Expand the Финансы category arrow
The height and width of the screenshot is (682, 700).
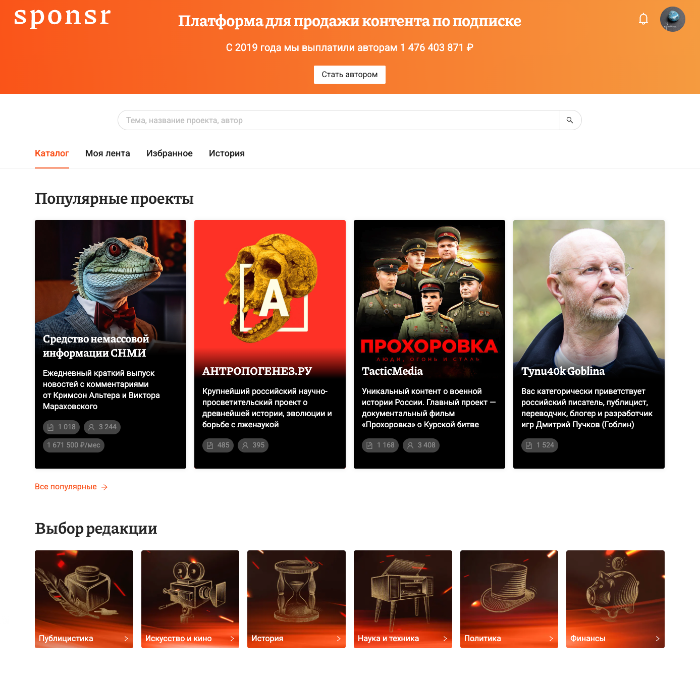point(657,639)
